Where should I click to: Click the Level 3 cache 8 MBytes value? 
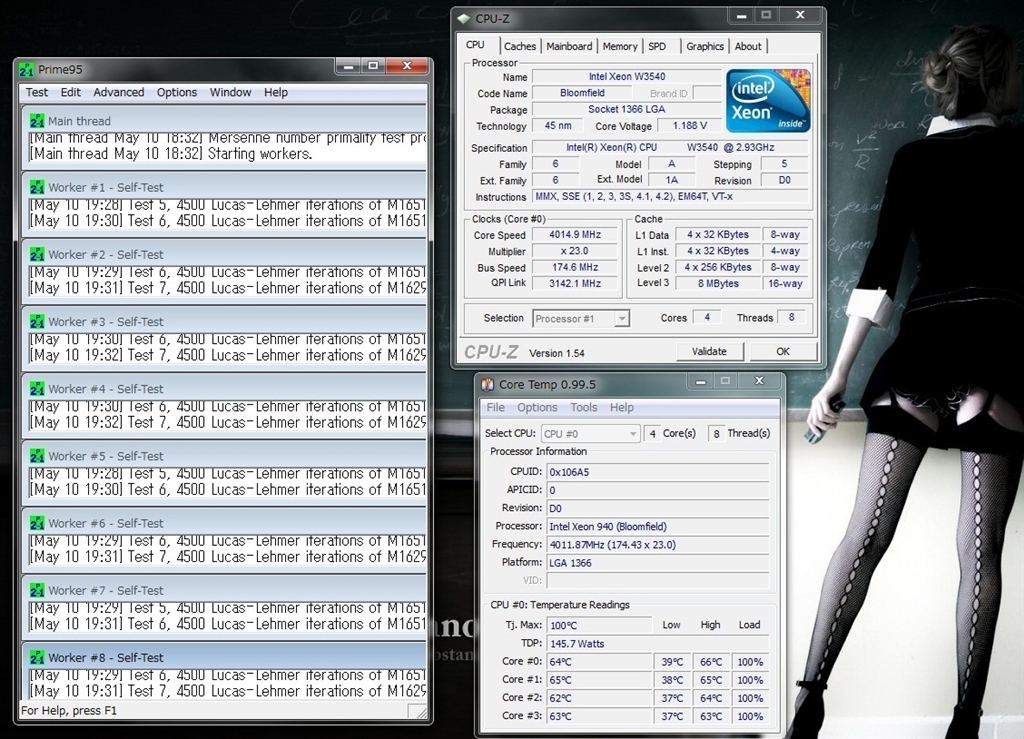coord(718,283)
